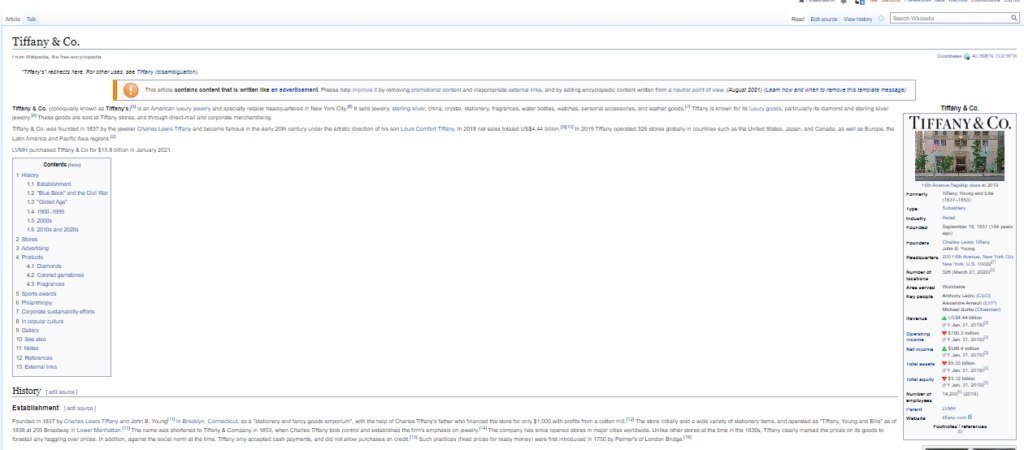Go to Gallery in contents
1024x450 pixels.
[x=27, y=330]
